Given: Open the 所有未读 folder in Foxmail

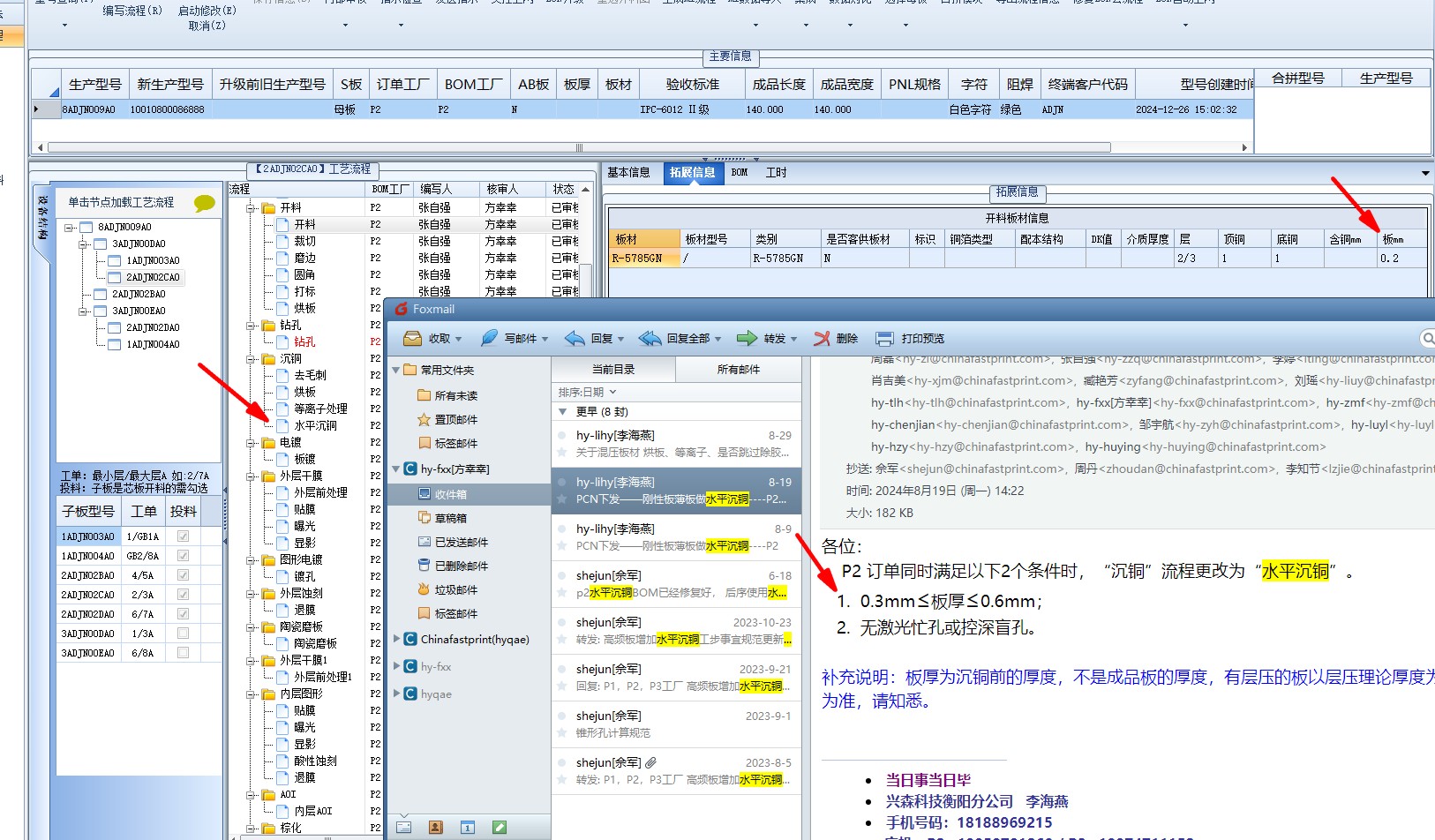Looking at the screenshot, I should click(x=455, y=395).
